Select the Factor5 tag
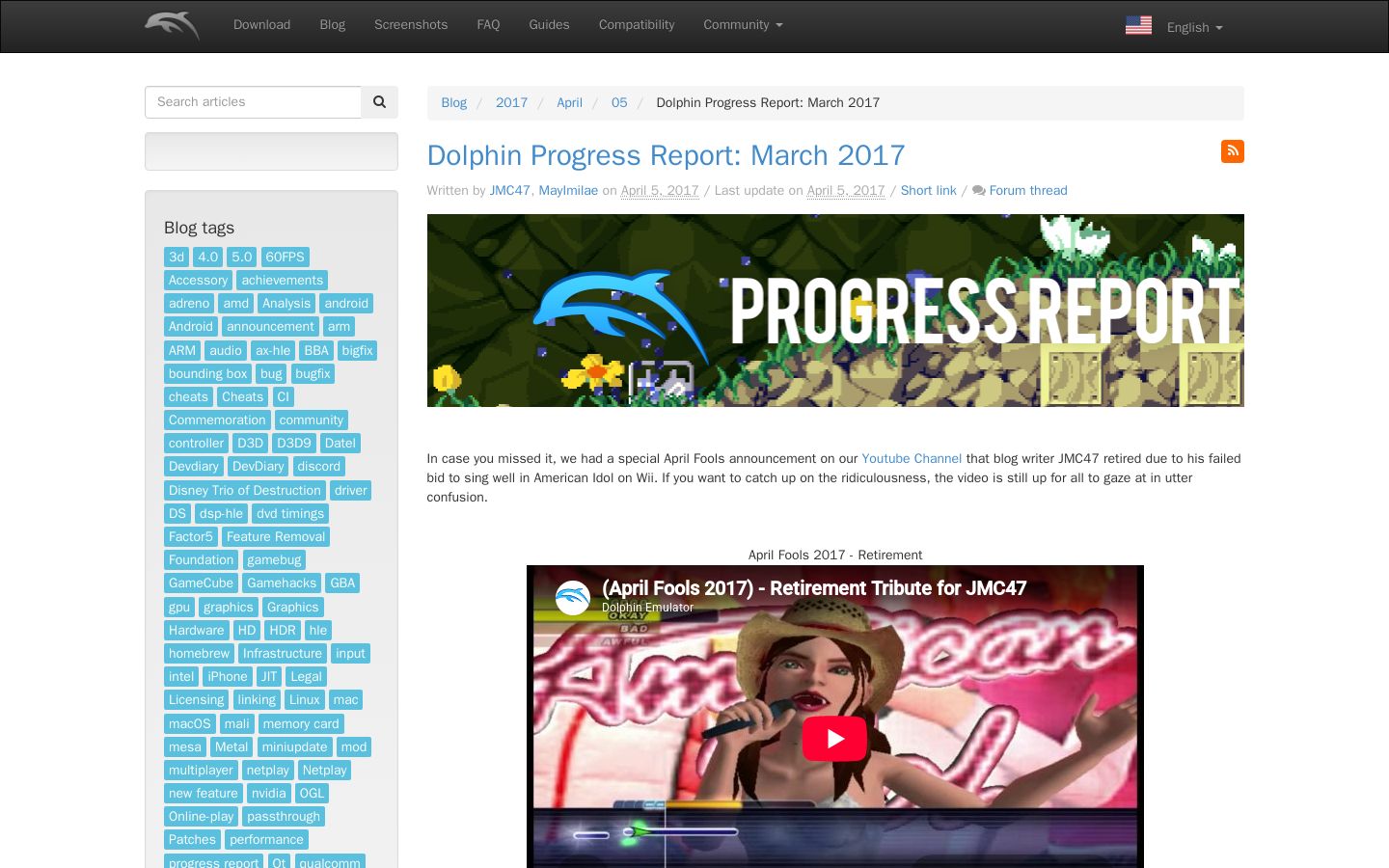 point(191,537)
